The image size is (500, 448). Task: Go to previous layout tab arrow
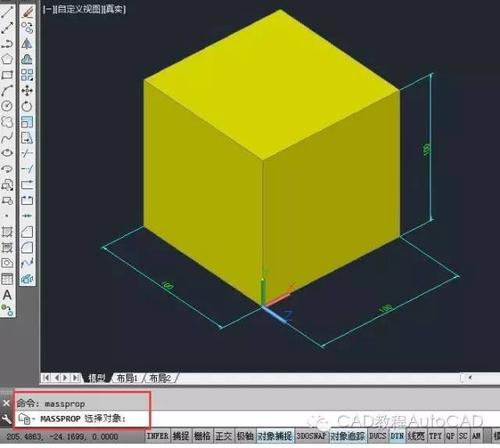(57, 378)
